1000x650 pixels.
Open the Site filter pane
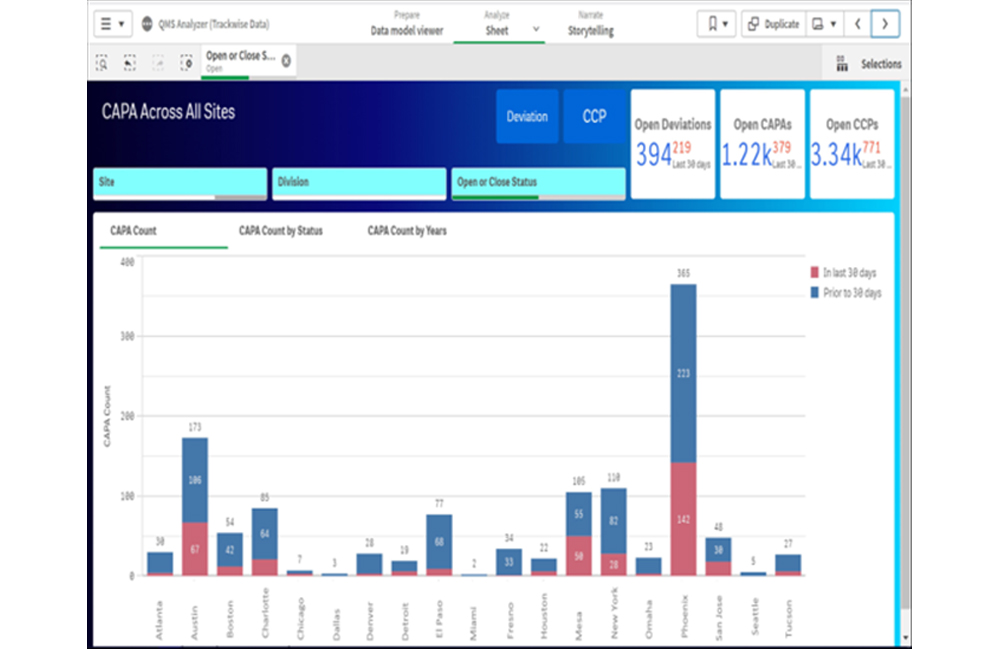(x=180, y=183)
